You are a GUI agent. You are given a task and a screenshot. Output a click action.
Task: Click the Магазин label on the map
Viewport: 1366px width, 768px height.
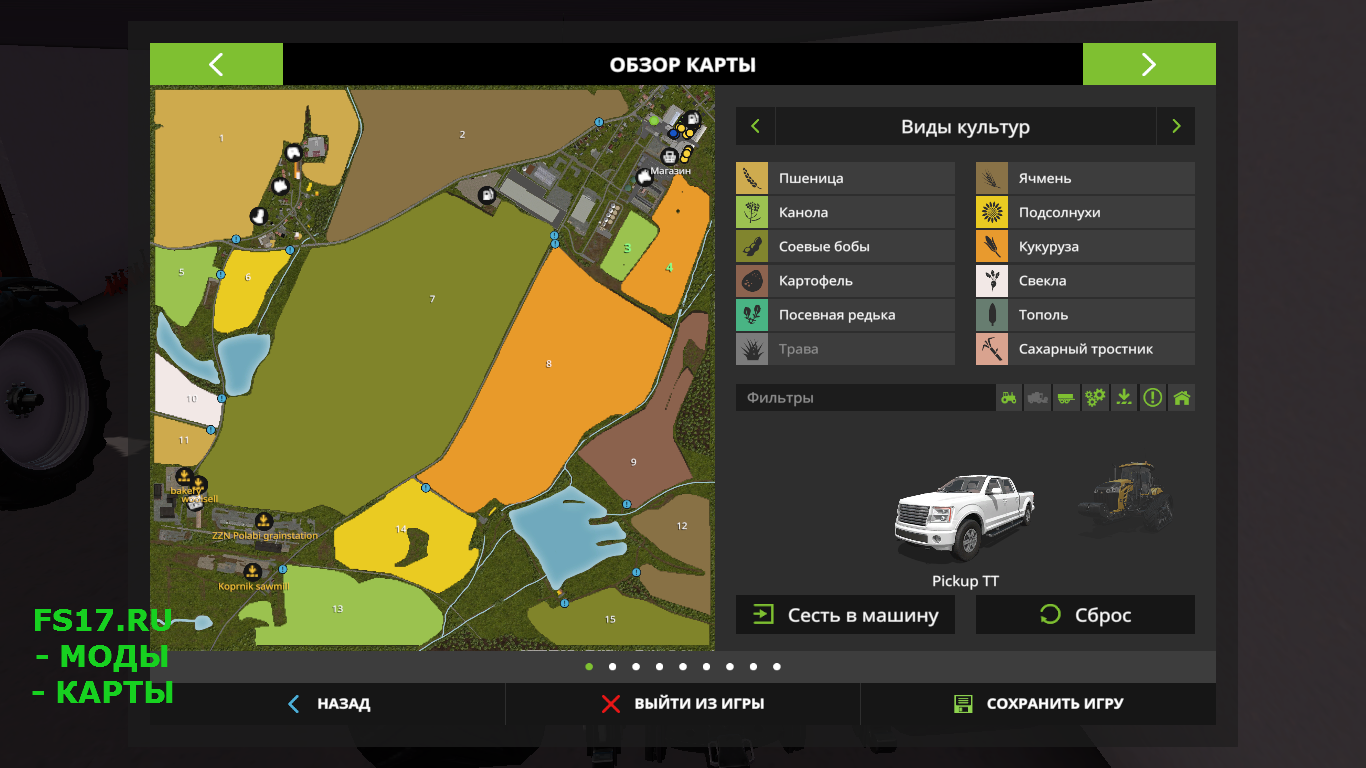[670, 171]
